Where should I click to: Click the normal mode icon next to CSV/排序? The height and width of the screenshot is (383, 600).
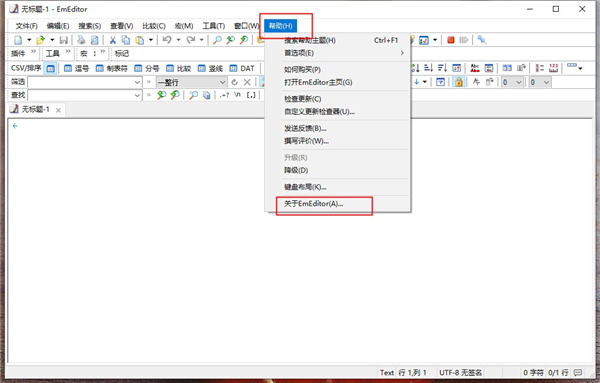pos(50,68)
